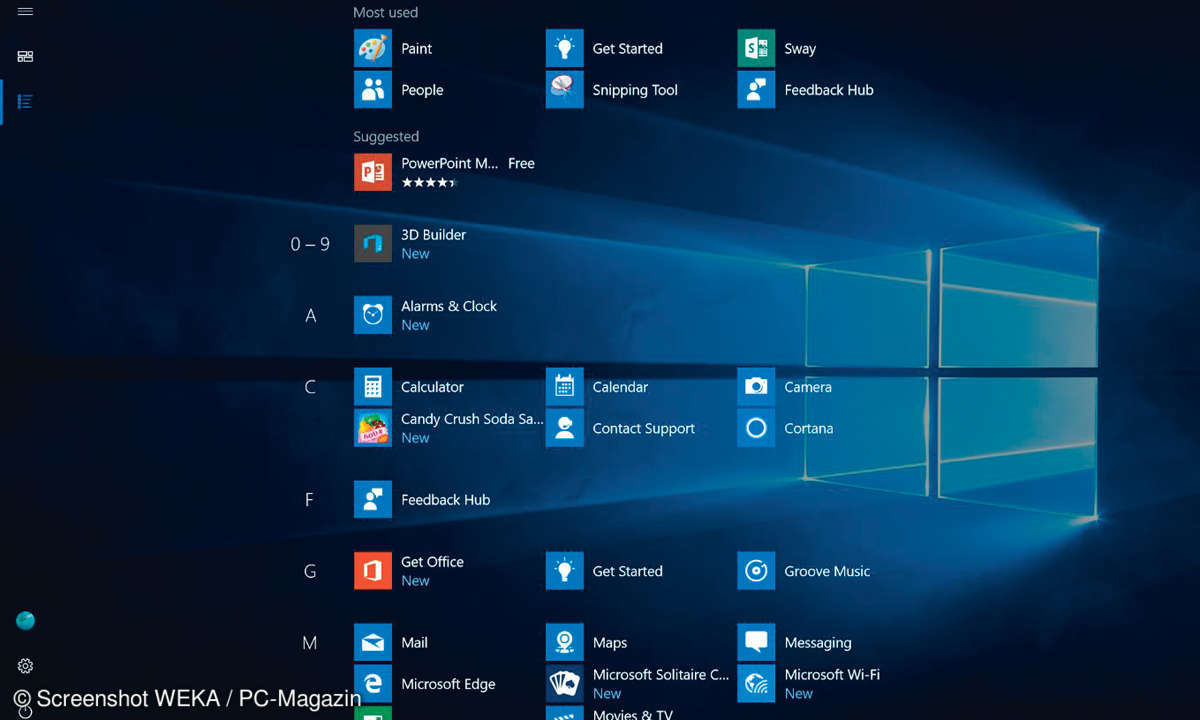Click the letter M group header

point(310,643)
